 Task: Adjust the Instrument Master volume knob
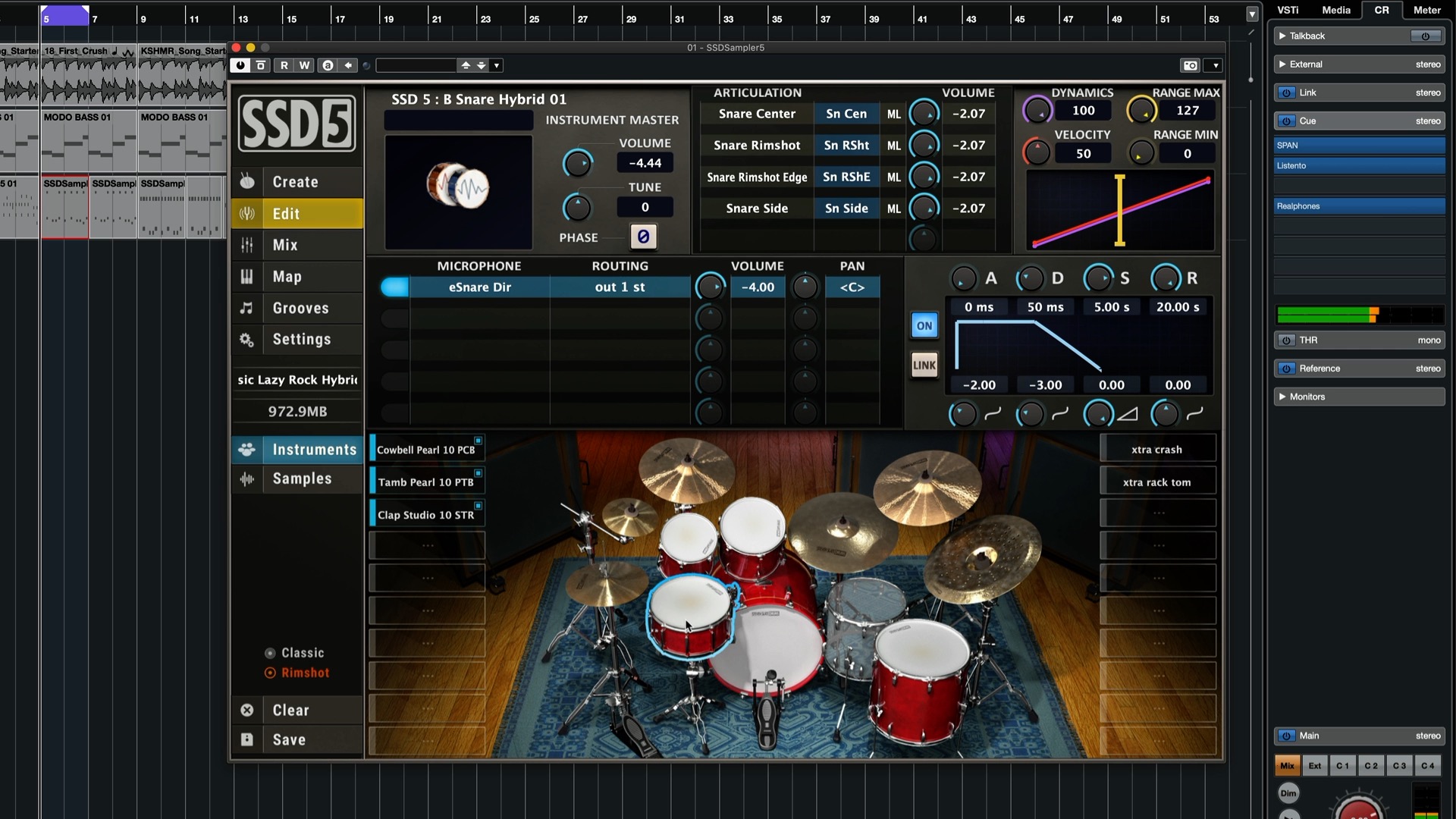pyautogui.click(x=577, y=163)
